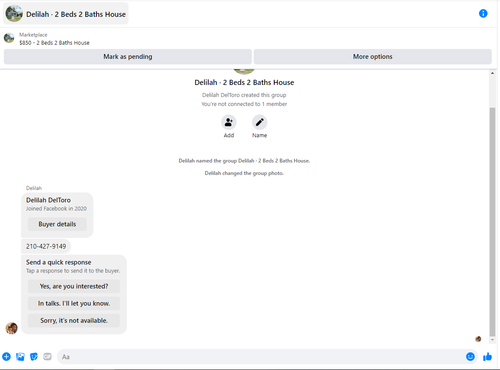
Task: Click 'Joined Facebook in 2020' text
Action: (56, 209)
